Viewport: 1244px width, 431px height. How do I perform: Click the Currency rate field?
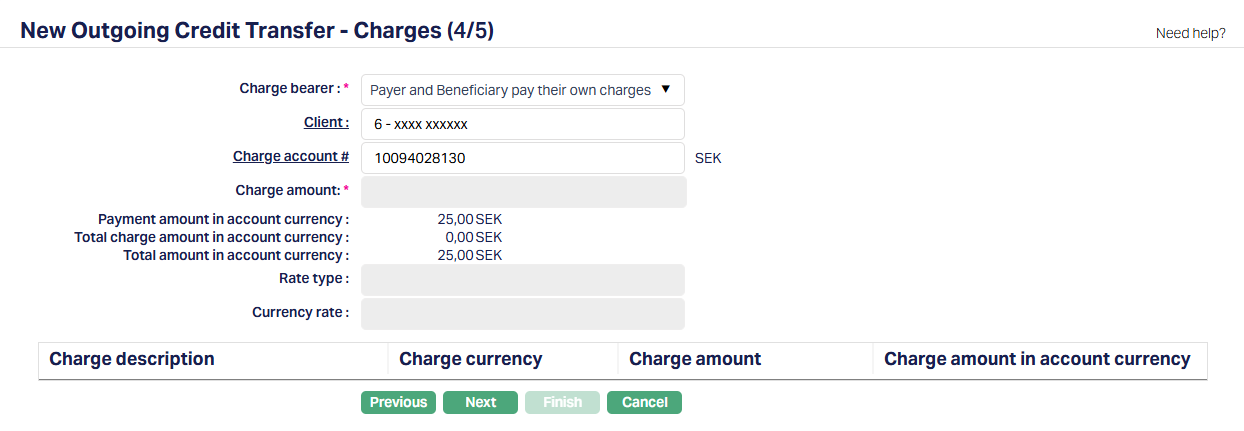[x=522, y=314]
